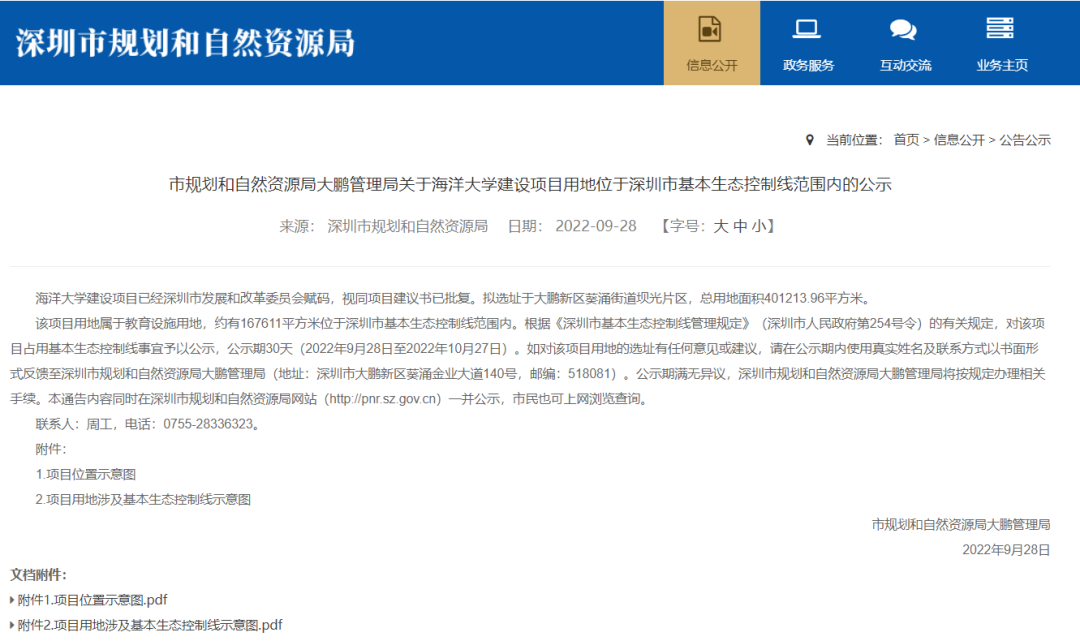Set font size to 中
Screen dimensions: 1080x641
coord(740,226)
